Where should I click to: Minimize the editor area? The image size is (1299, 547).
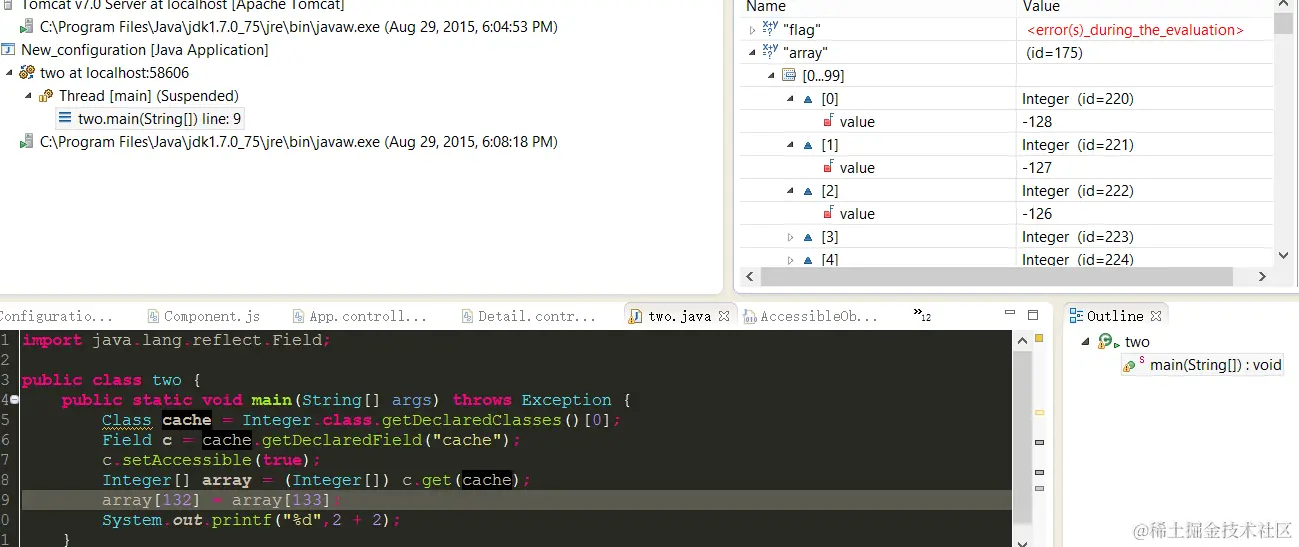1008,315
